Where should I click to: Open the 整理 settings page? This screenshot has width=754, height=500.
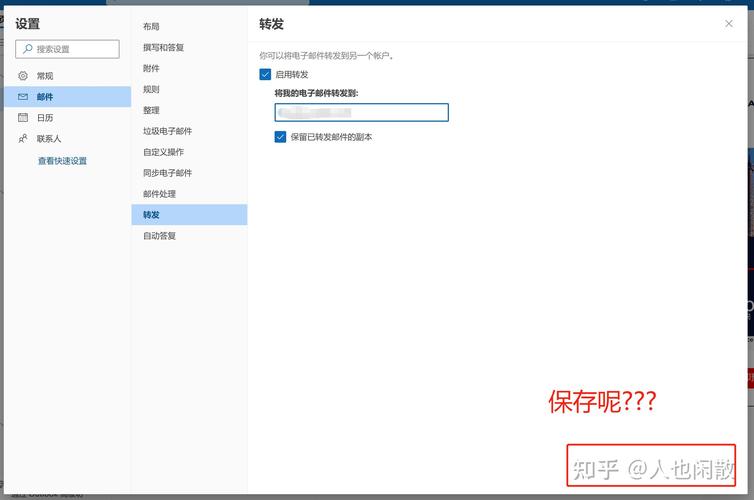(x=189, y=110)
